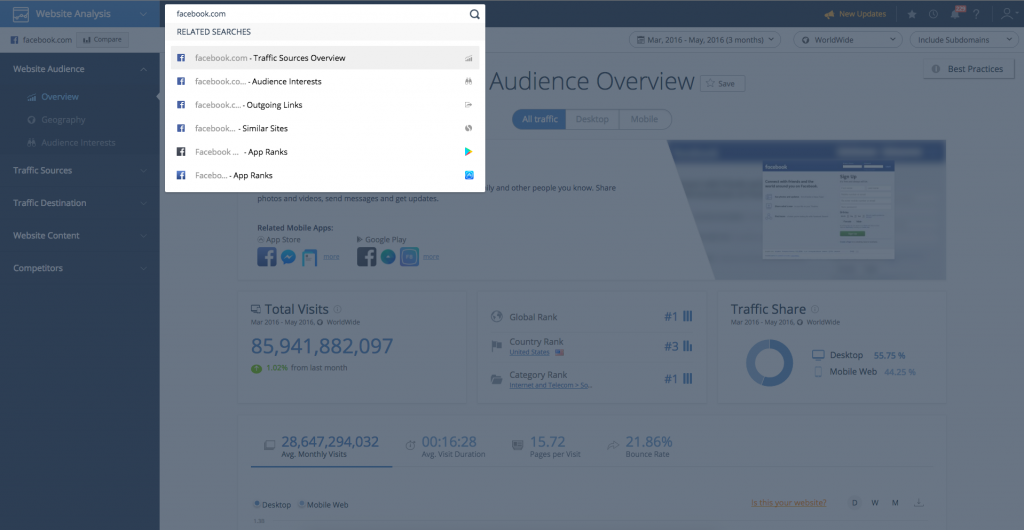Image resolution: width=1024 pixels, height=530 pixels.
Task: Open Google Play App Ranks suggestion
Action: (x=325, y=152)
